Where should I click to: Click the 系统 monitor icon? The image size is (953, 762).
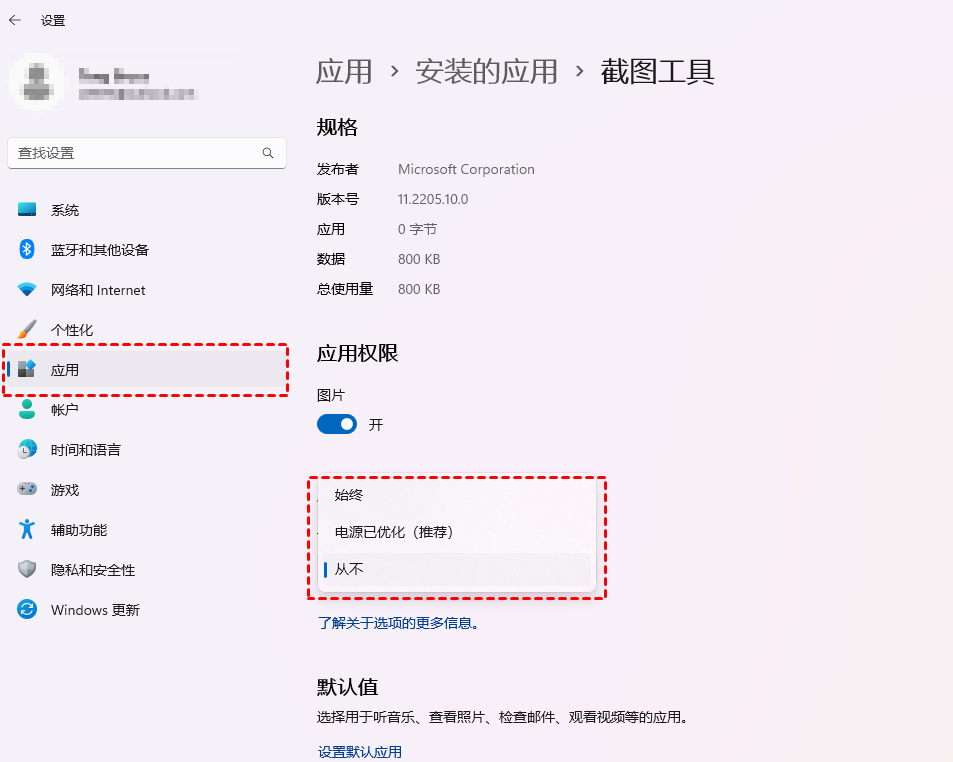[x=27, y=210]
